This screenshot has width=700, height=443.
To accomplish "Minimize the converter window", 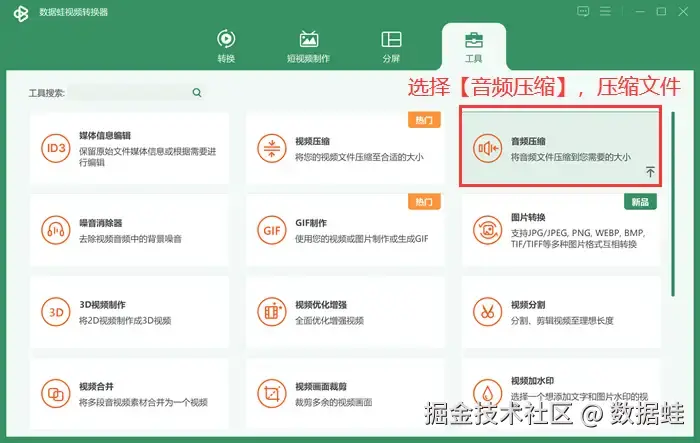I will (640, 12).
